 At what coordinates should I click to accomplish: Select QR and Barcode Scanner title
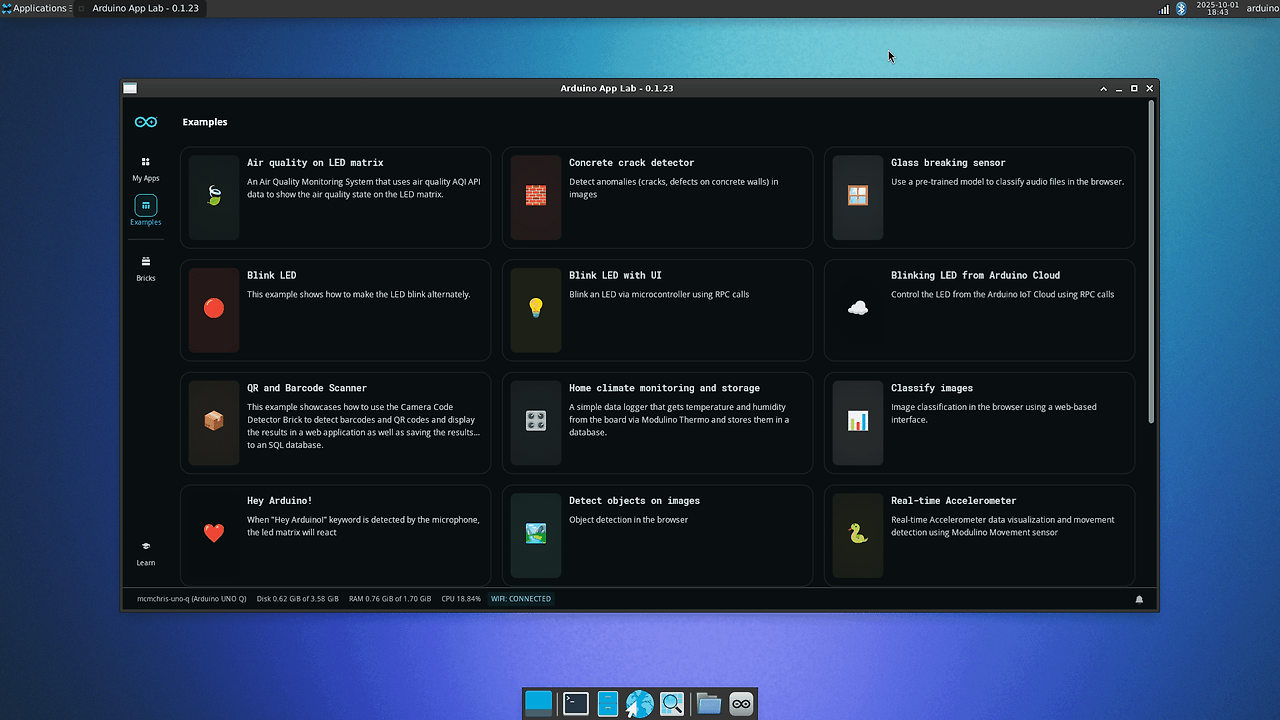[307, 388]
